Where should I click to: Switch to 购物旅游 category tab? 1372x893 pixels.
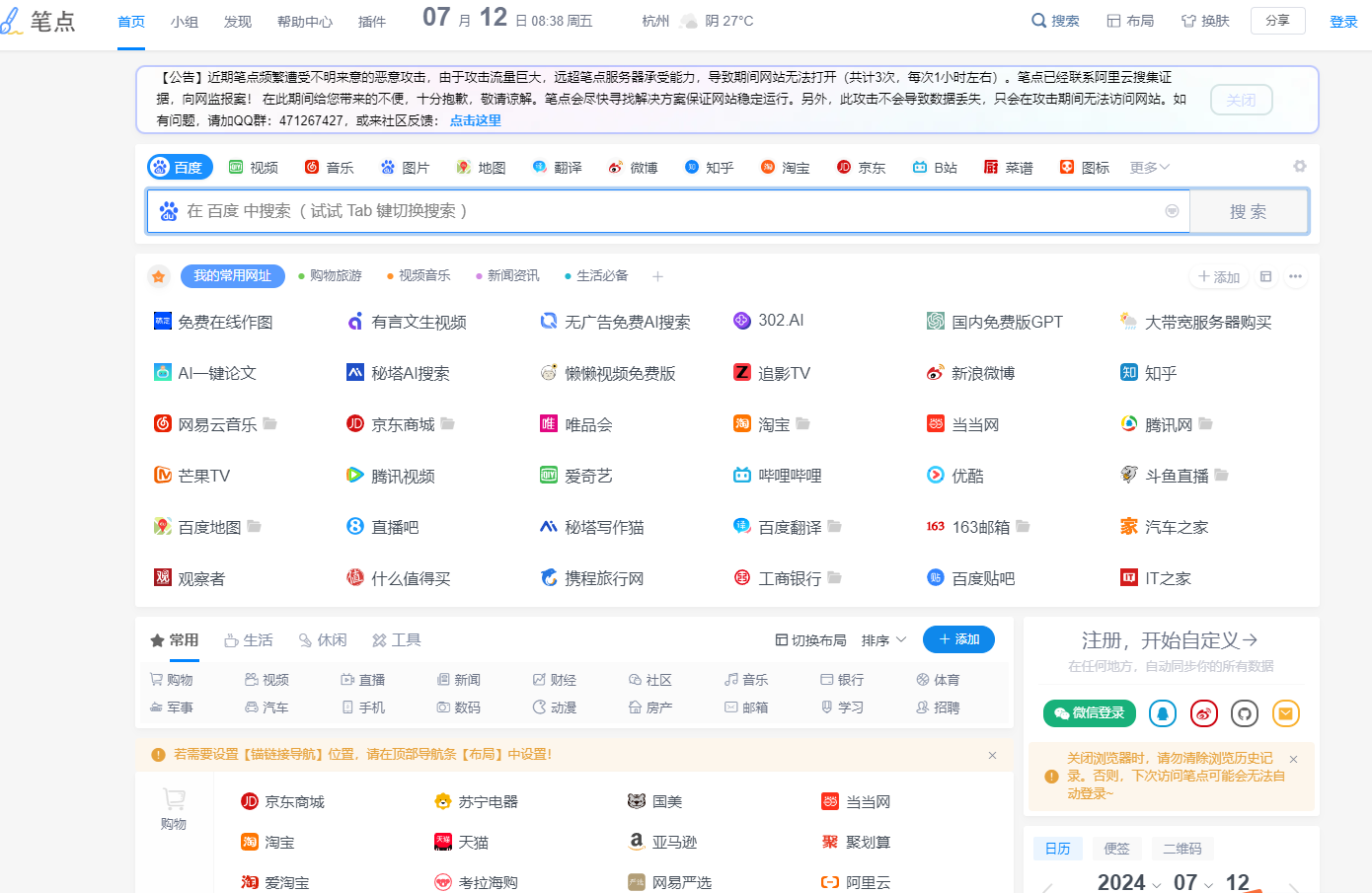(x=331, y=276)
